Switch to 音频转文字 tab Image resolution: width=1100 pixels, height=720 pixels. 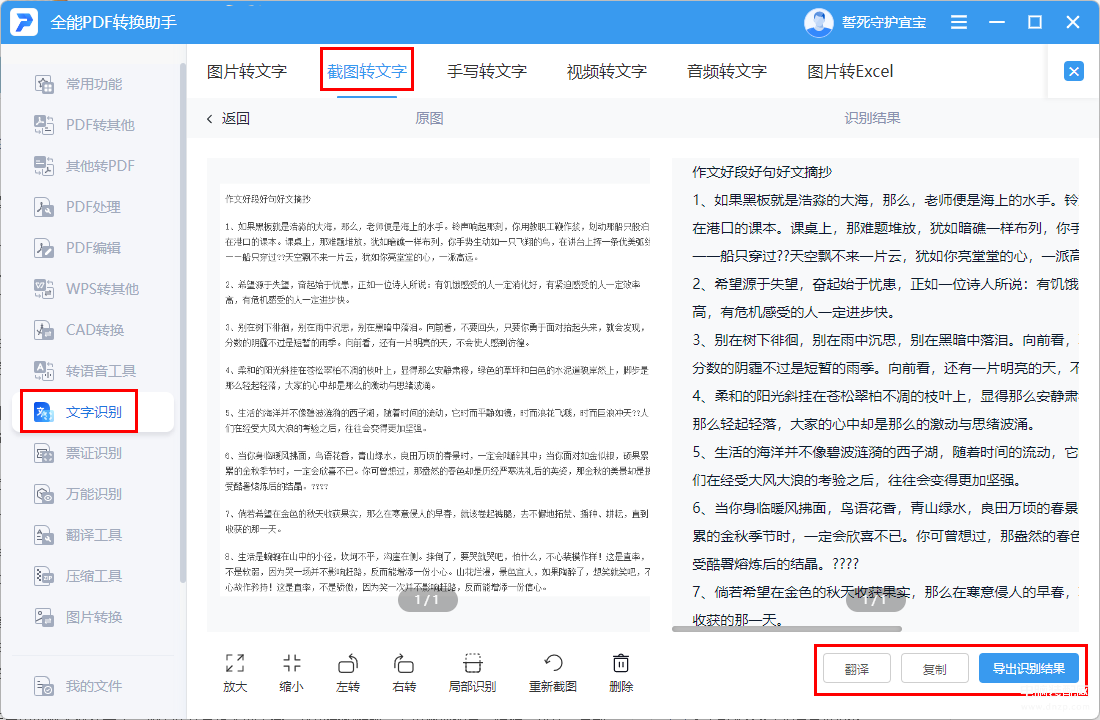point(727,71)
